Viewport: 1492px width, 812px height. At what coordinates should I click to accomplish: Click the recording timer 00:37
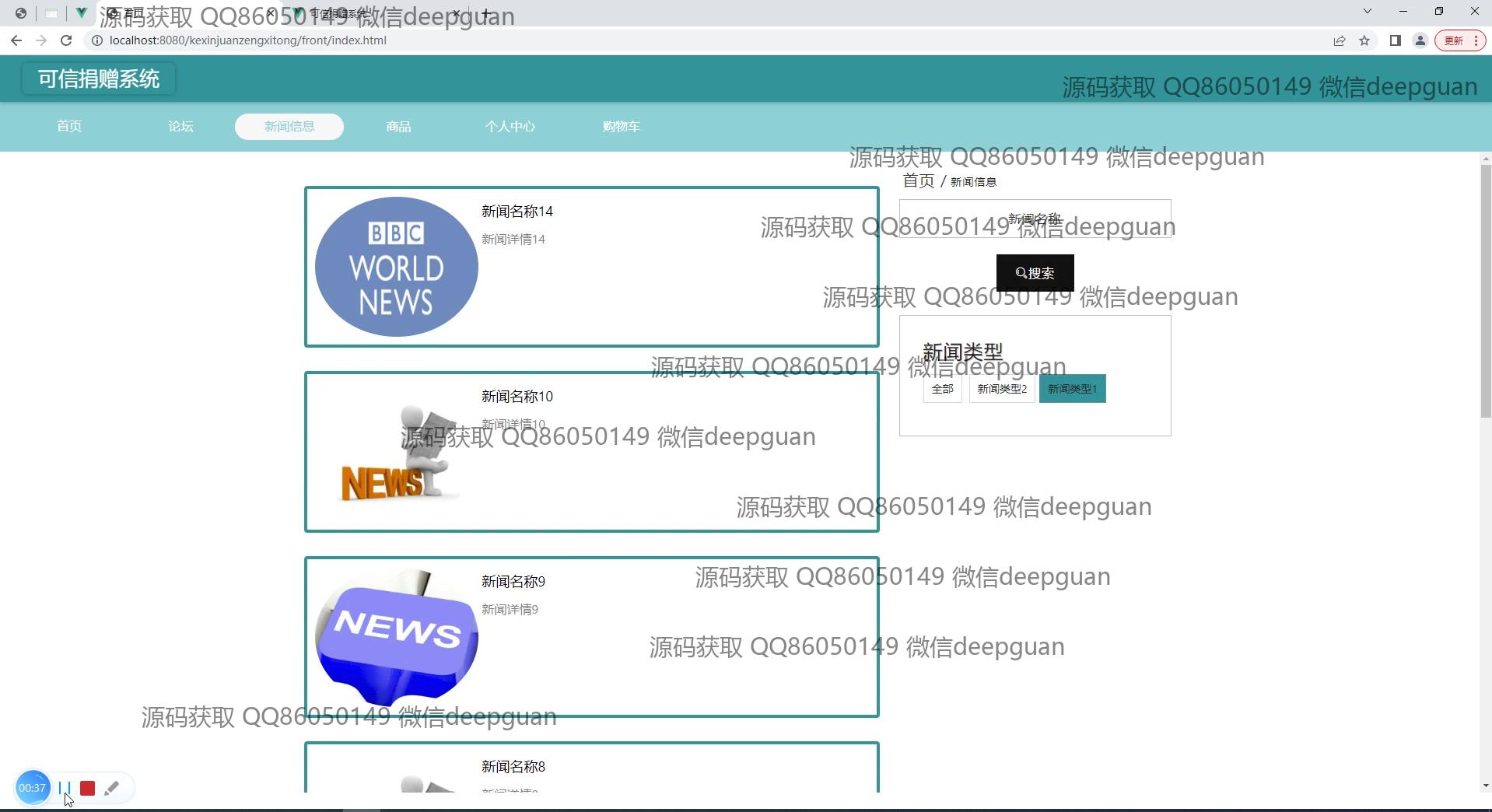tap(32, 788)
